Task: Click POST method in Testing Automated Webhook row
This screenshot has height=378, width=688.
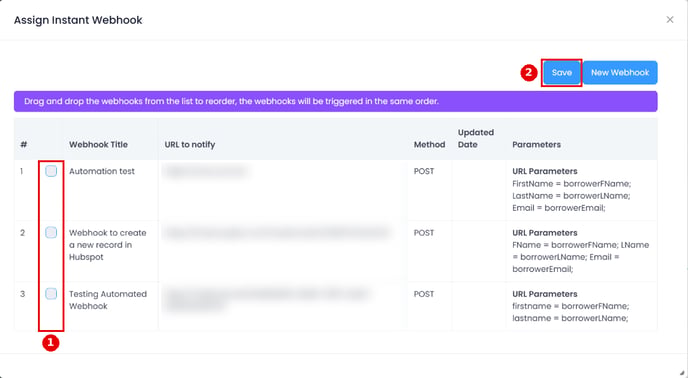Action: tap(424, 294)
